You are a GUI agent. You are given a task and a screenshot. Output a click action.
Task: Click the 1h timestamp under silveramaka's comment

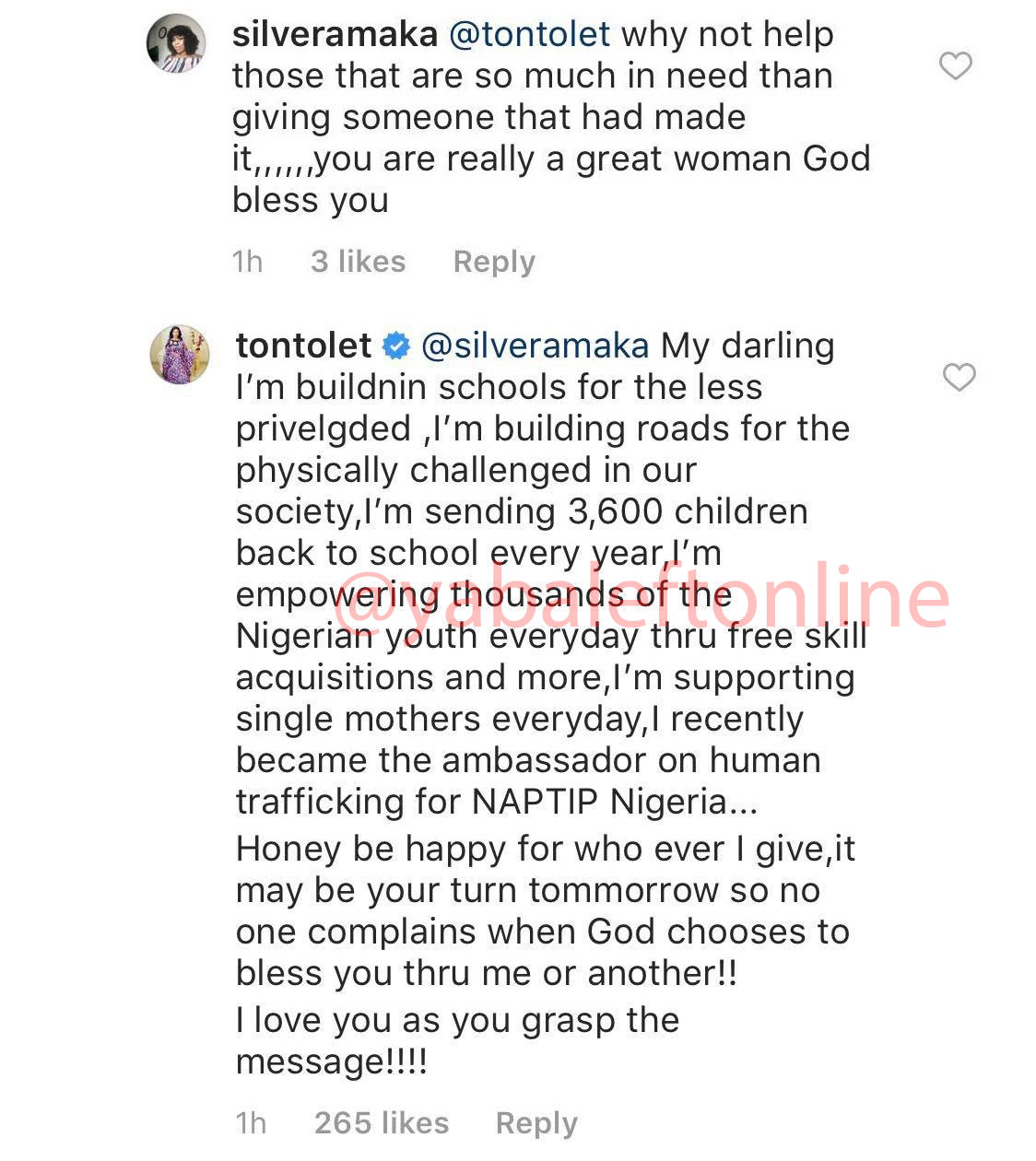247,262
